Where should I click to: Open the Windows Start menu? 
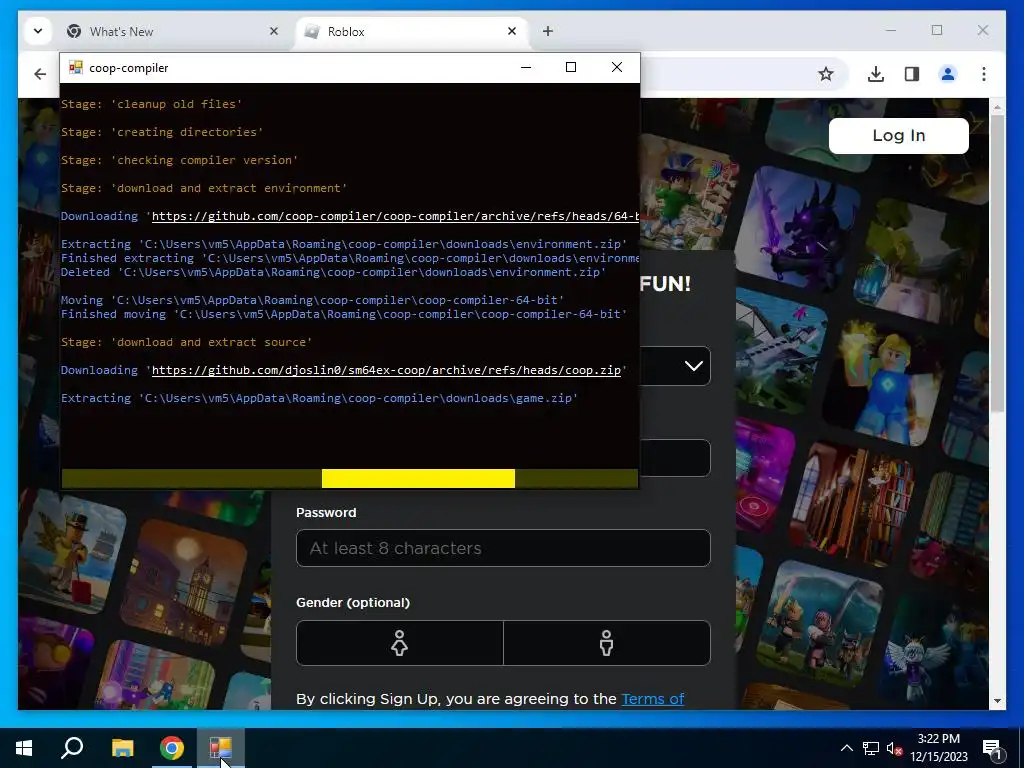pos(24,748)
